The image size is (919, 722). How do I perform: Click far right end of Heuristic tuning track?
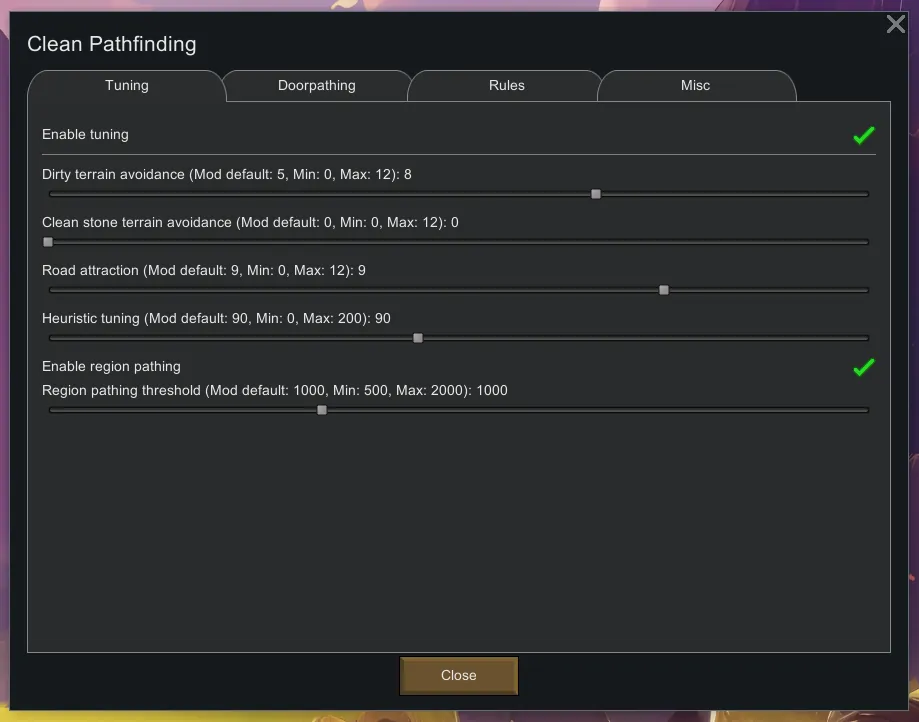point(866,338)
